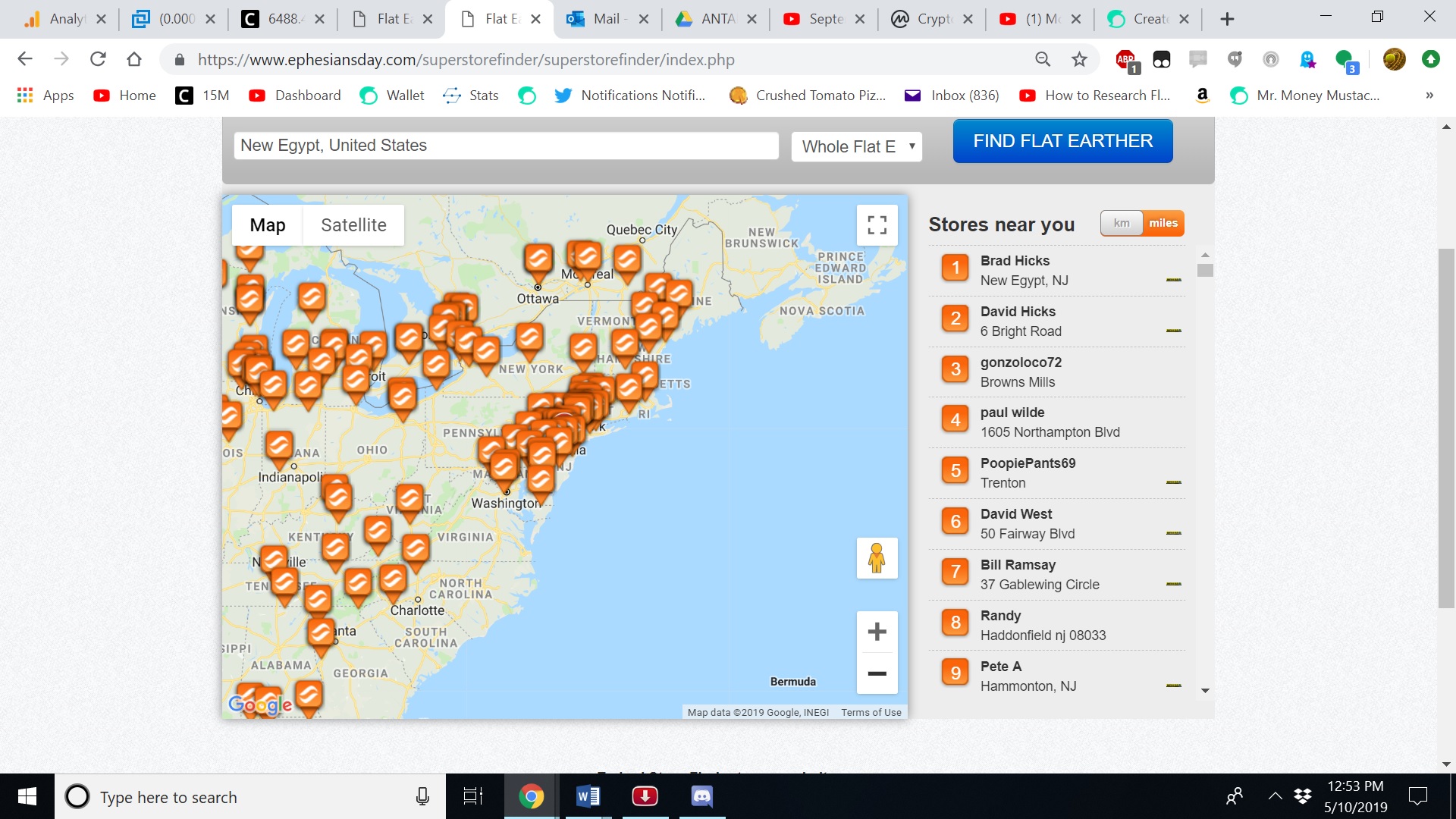Screen dimensions: 1456x819
Task: Open the browser home page
Action: pyautogui.click(x=134, y=59)
